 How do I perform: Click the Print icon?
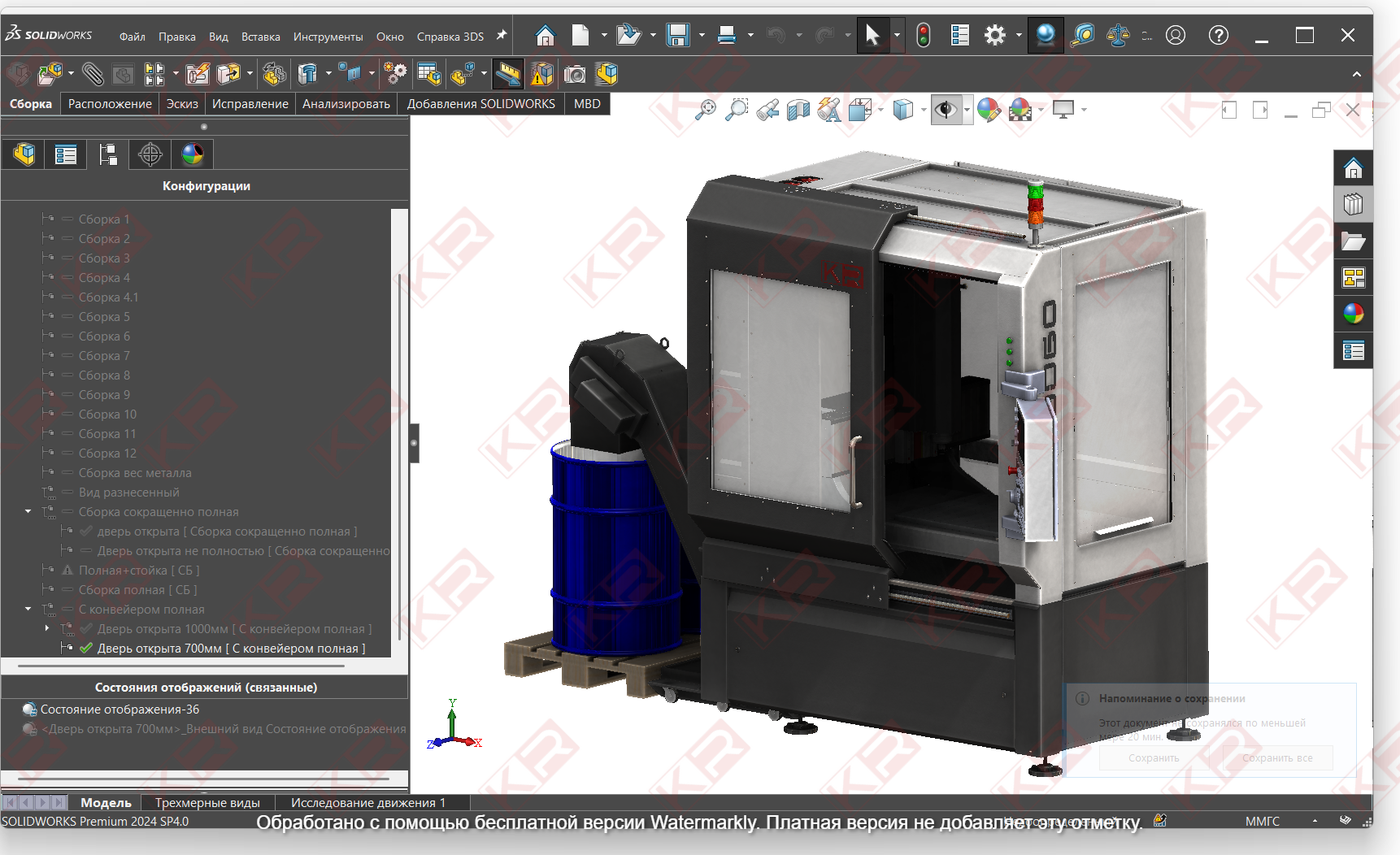click(727, 35)
